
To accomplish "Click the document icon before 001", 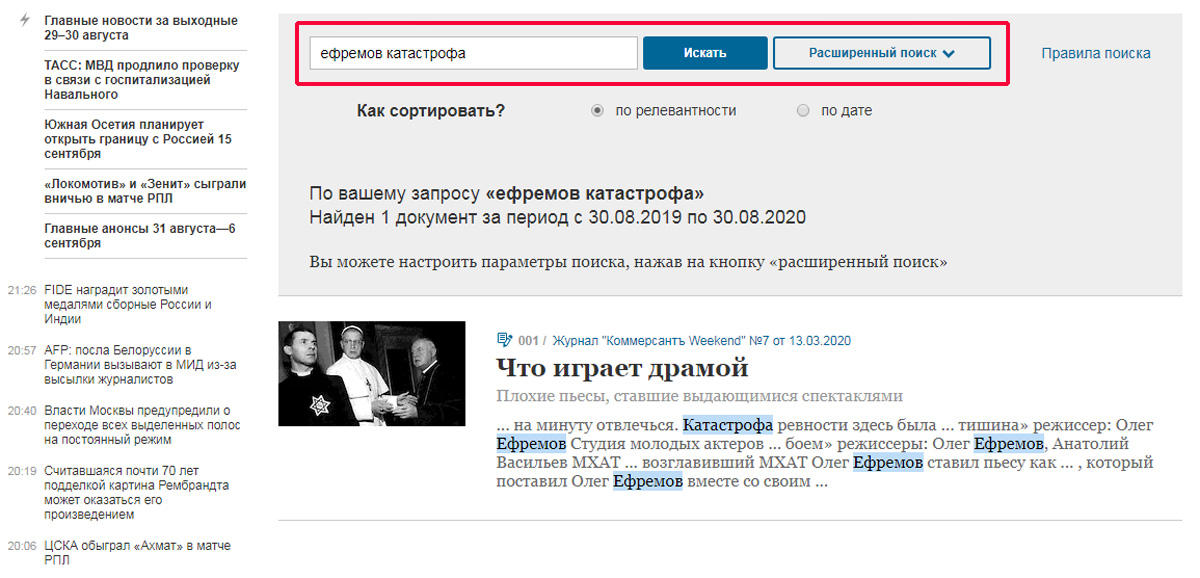I will click(504, 341).
